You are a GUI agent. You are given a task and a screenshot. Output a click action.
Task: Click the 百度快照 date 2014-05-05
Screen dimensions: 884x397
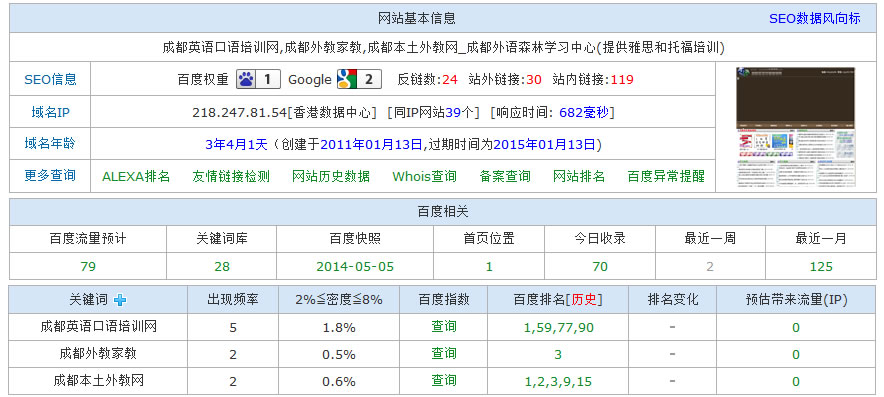click(355, 267)
